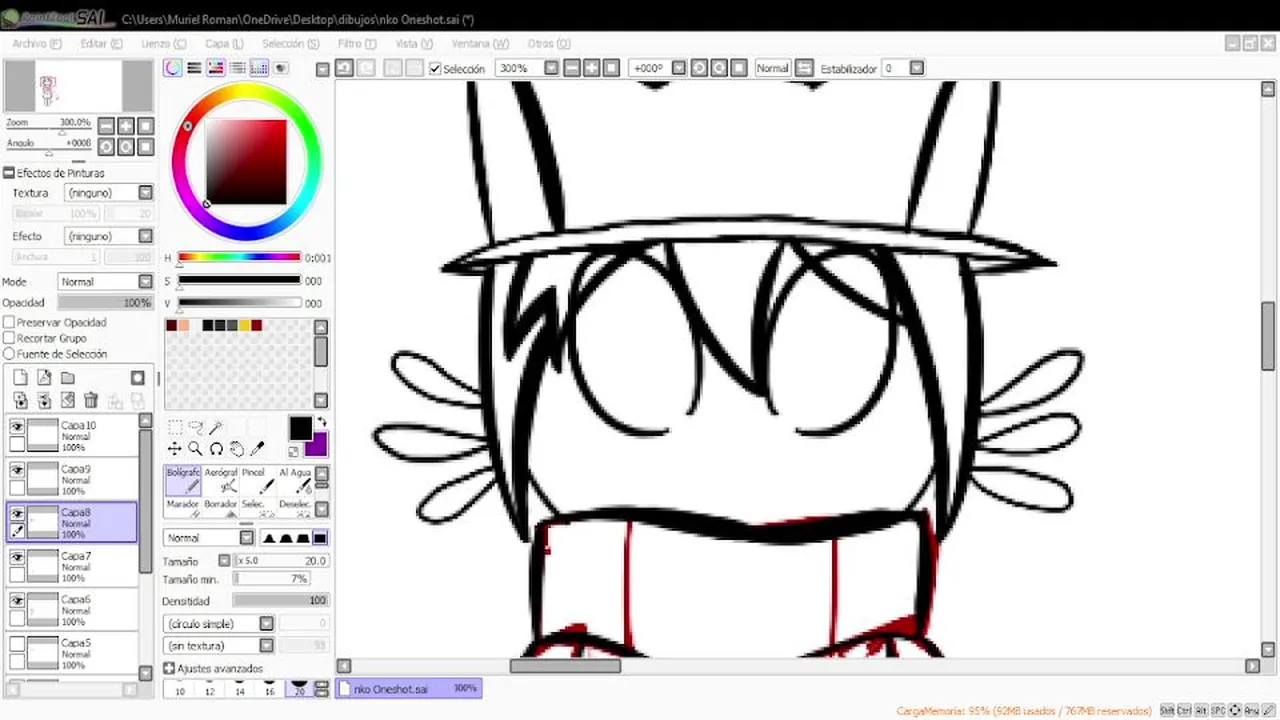The image size is (1280, 720).
Task: Select the Aerógrafo airbrush tool
Action: click(221, 480)
